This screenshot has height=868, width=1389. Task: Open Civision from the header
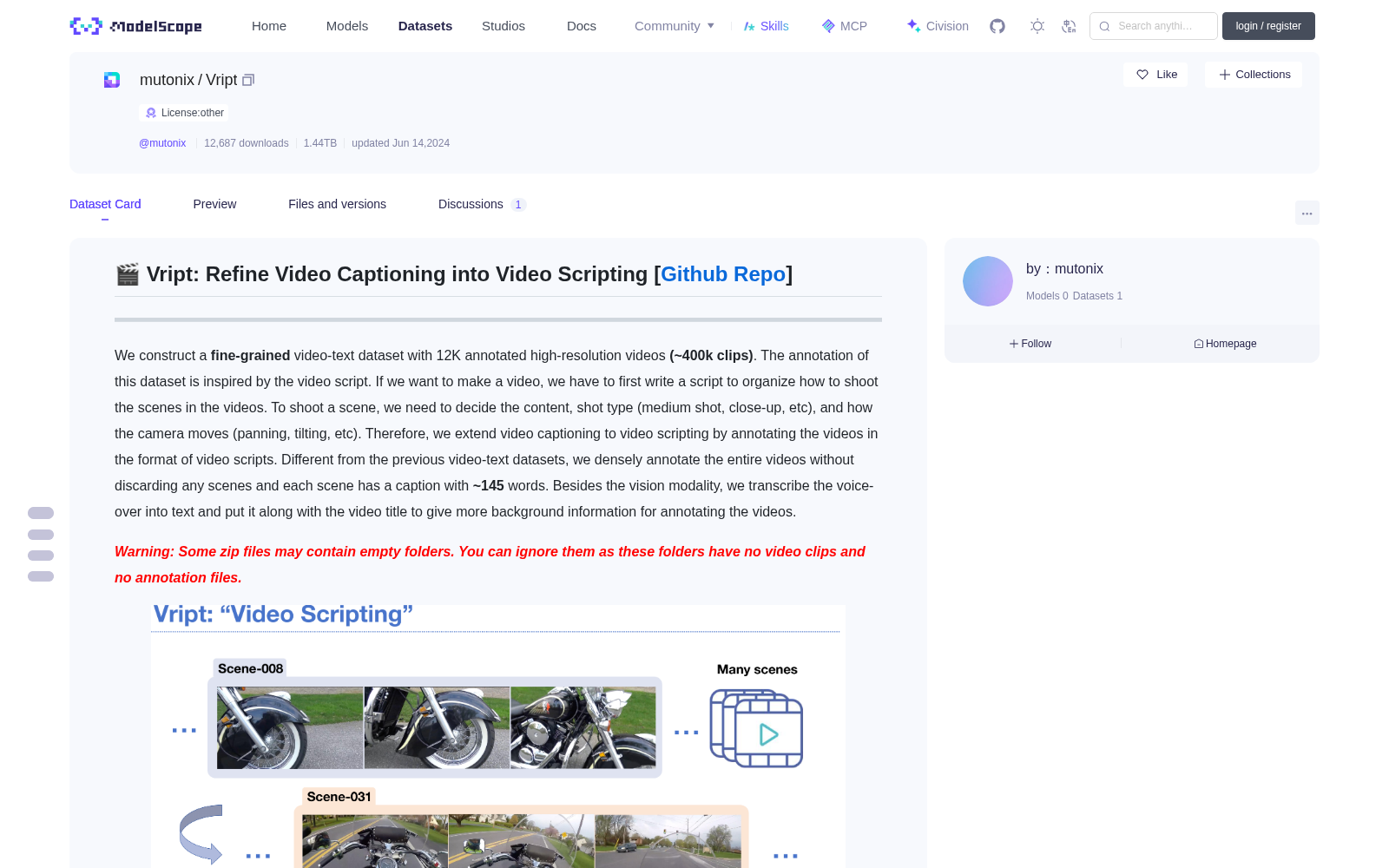(938, 26)
